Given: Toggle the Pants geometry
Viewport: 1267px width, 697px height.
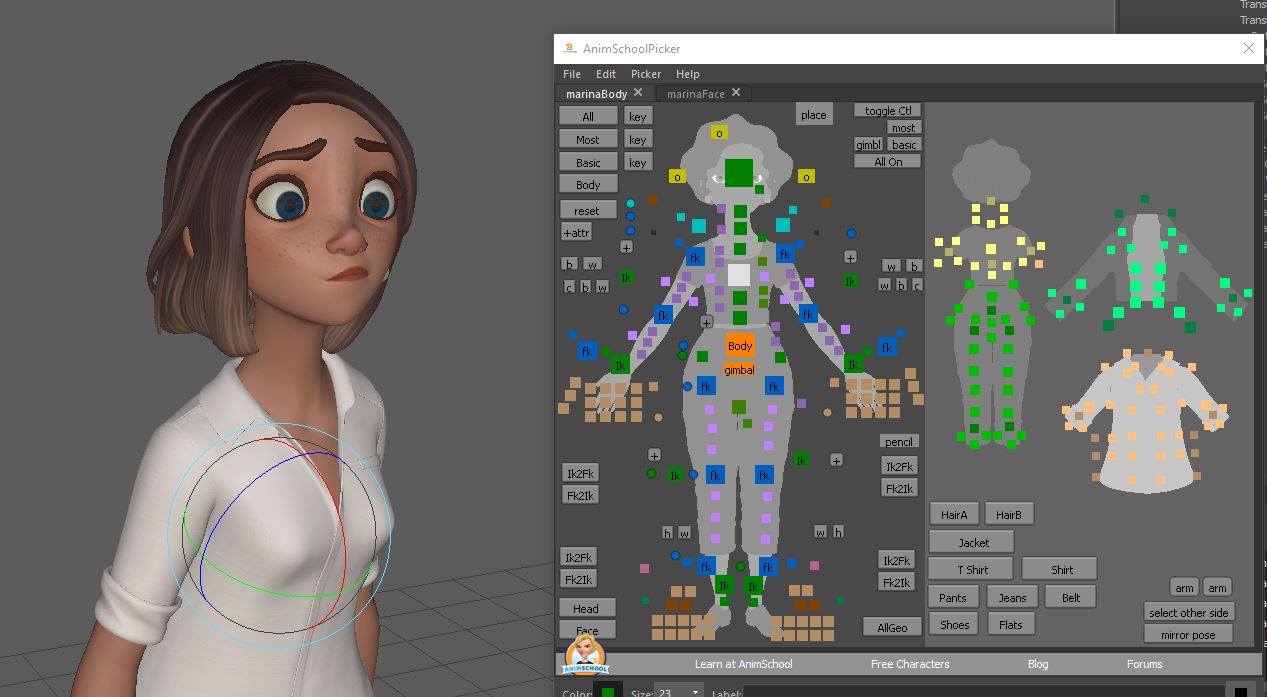Looking at the screenshot, I should pyautogui.click(x=953, y=597).
